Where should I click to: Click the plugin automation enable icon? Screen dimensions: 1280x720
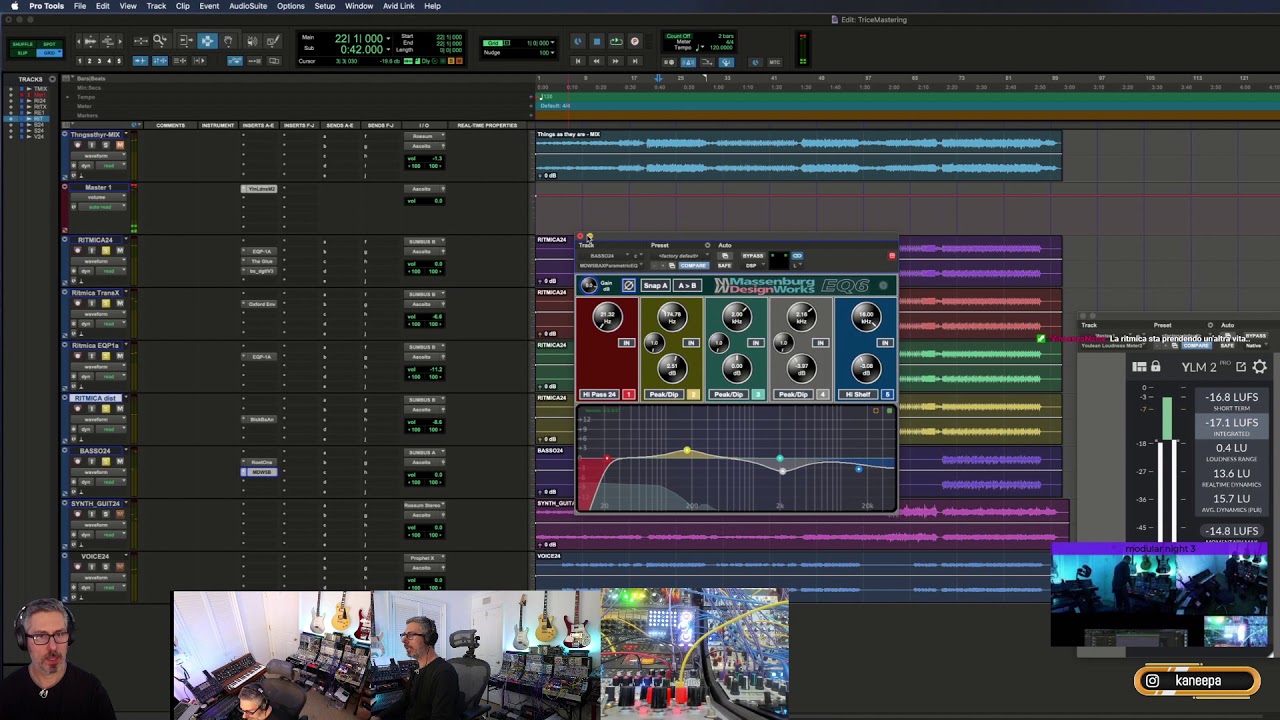[x=725, y=256]
